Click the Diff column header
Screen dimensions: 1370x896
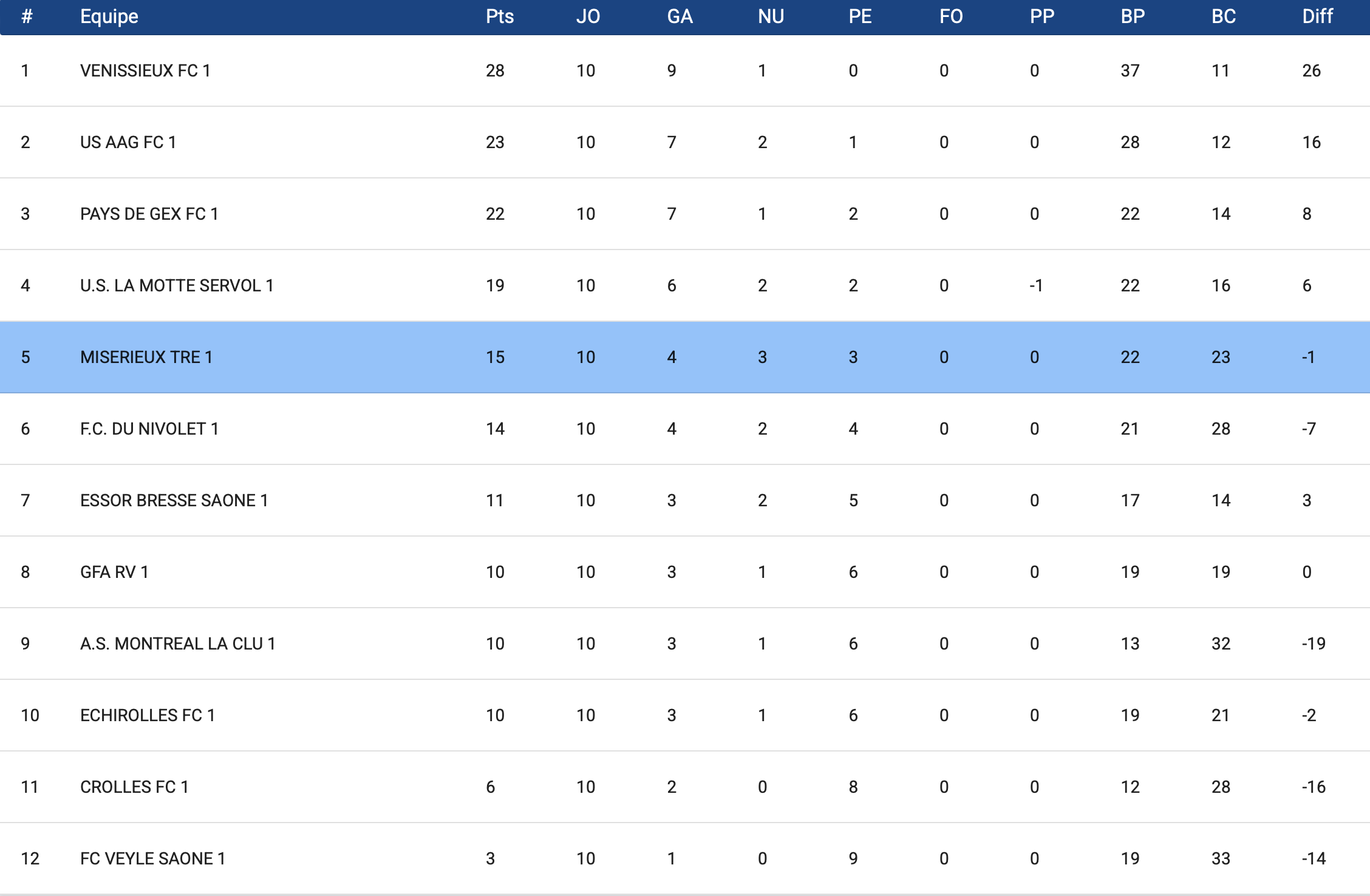point(1317,16)
